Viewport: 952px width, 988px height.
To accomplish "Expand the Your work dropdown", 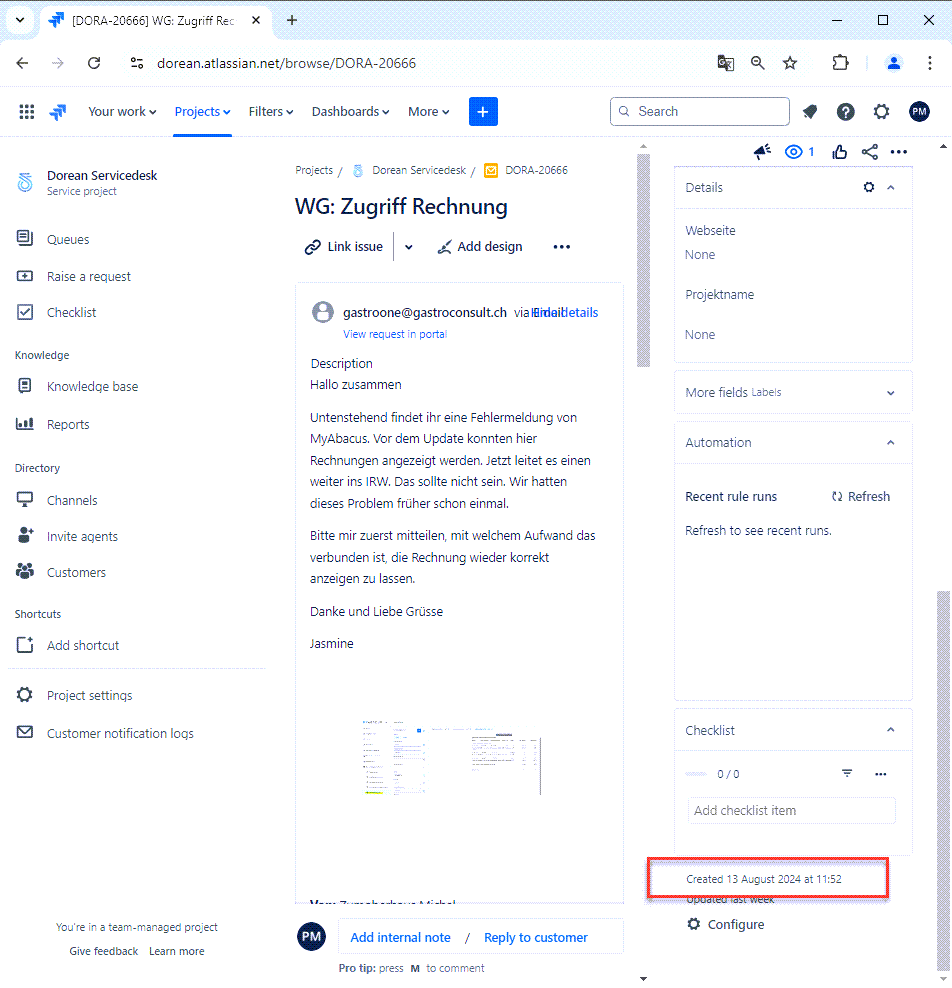I will pyautogui.click(x=122, y=112).
